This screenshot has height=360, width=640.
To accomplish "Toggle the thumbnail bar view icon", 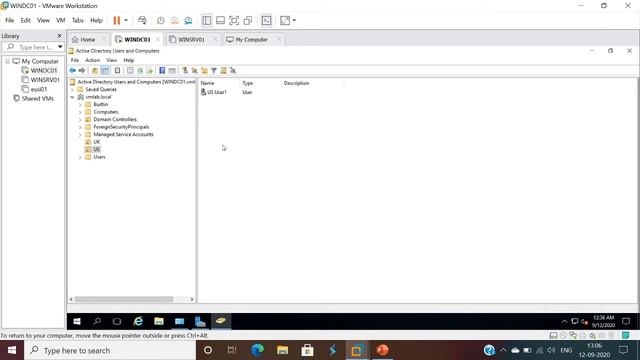I will point(220,20).
